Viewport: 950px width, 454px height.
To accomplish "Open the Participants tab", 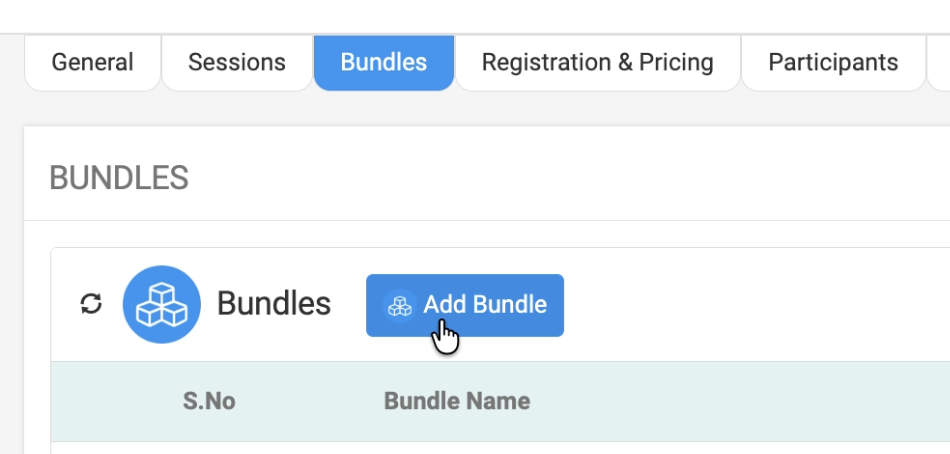I will point(833,62).
